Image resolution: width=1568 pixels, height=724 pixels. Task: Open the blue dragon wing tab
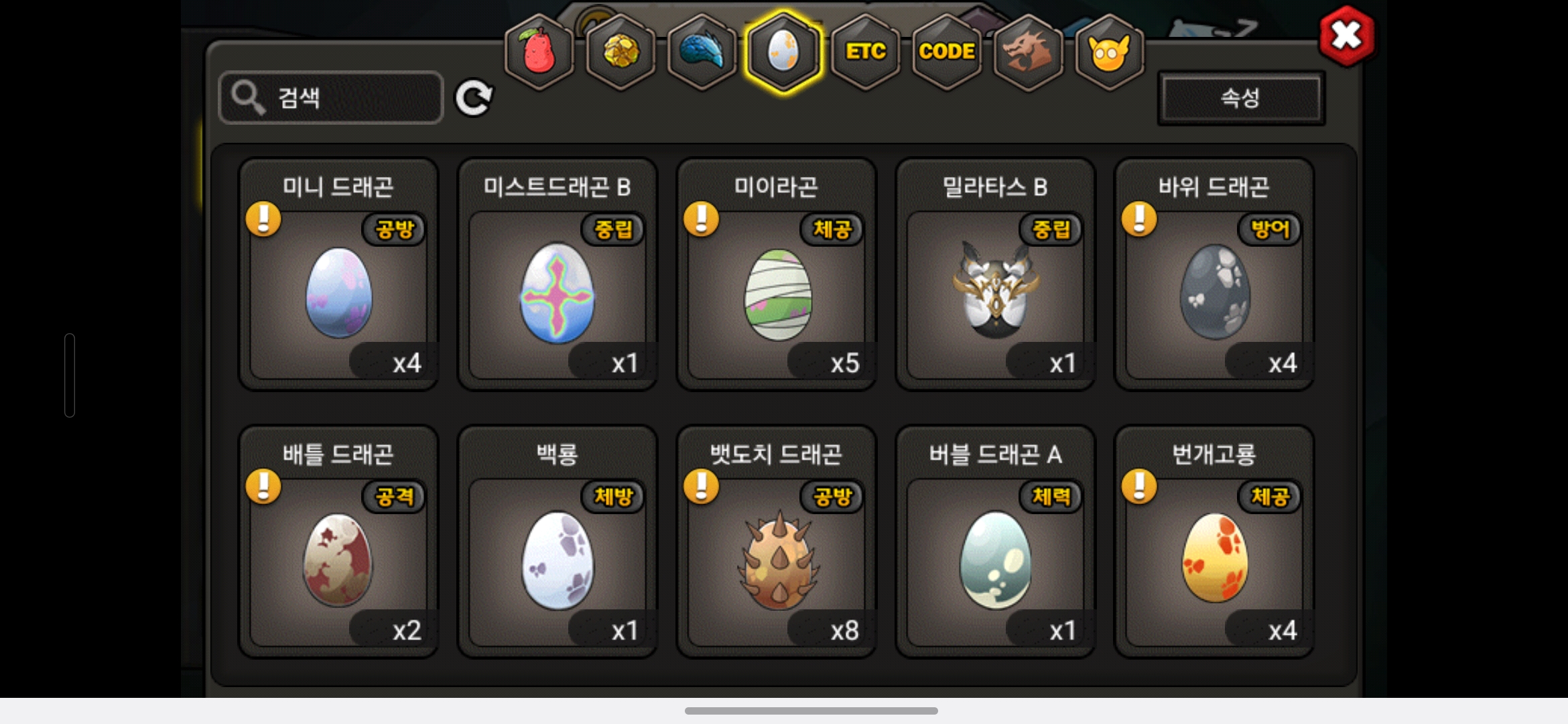tap(702, 52)
